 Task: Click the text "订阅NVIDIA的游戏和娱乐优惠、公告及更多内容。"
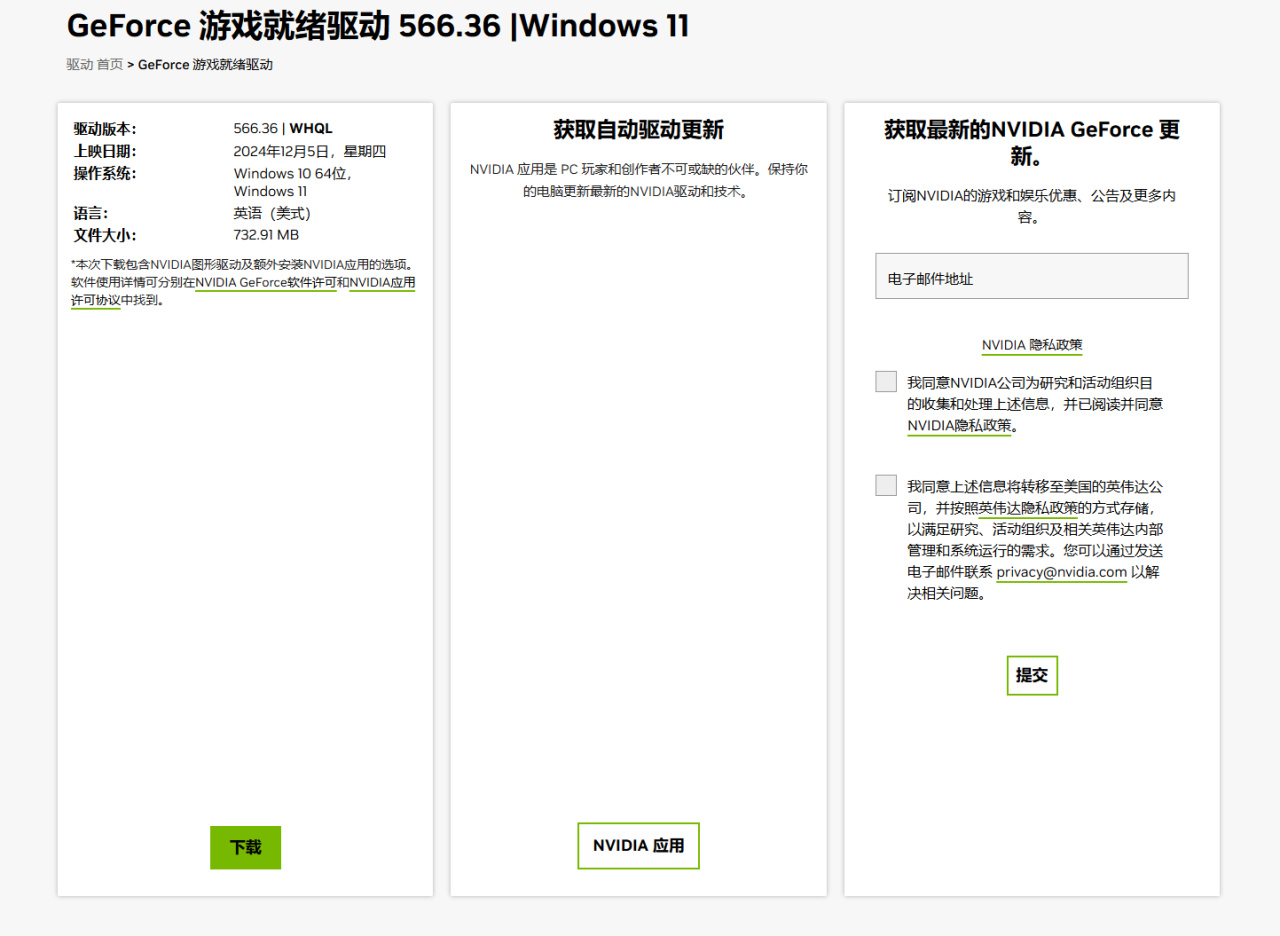tap(1032, 206)
